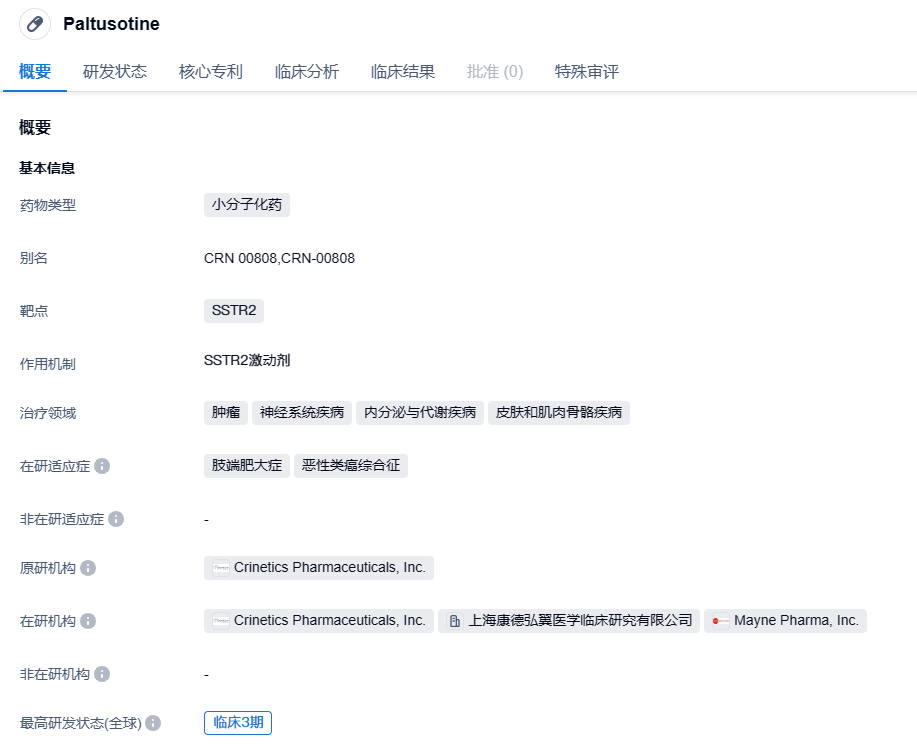The width and height of the screenshot is (917, 751).
Task: Click building icon for 上海康德弘翼医学临床研究有限公司
Action: 455,621
